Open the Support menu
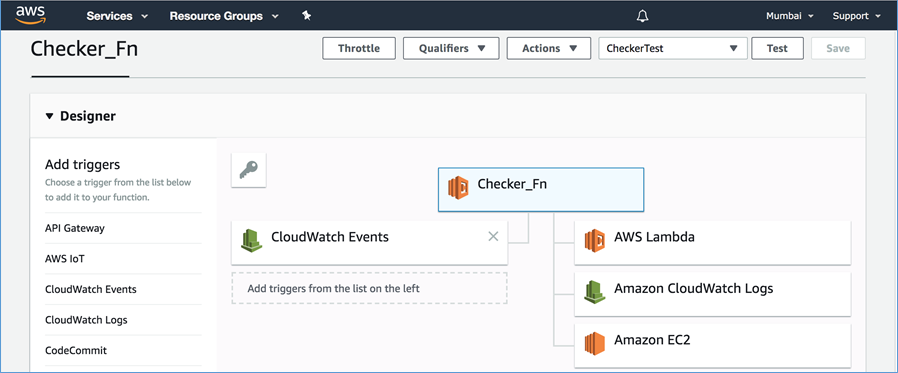The image size is (898, 373). (x=857, y=16)
